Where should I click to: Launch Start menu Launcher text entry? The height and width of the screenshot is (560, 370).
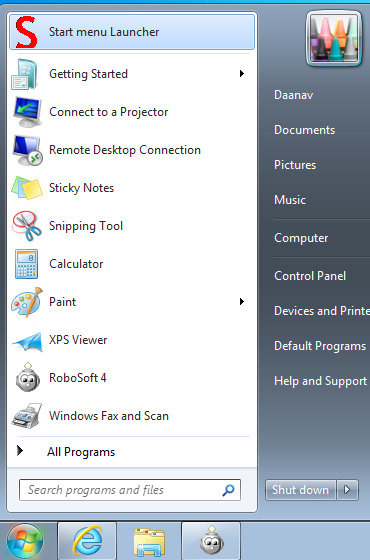104,32
